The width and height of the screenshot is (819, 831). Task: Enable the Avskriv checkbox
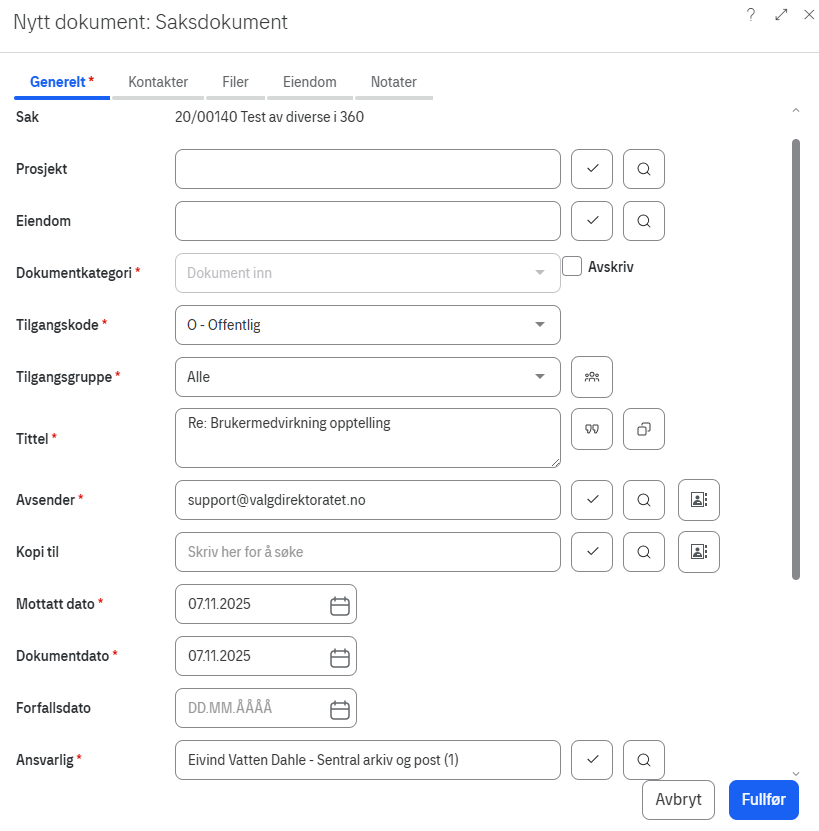572,266
